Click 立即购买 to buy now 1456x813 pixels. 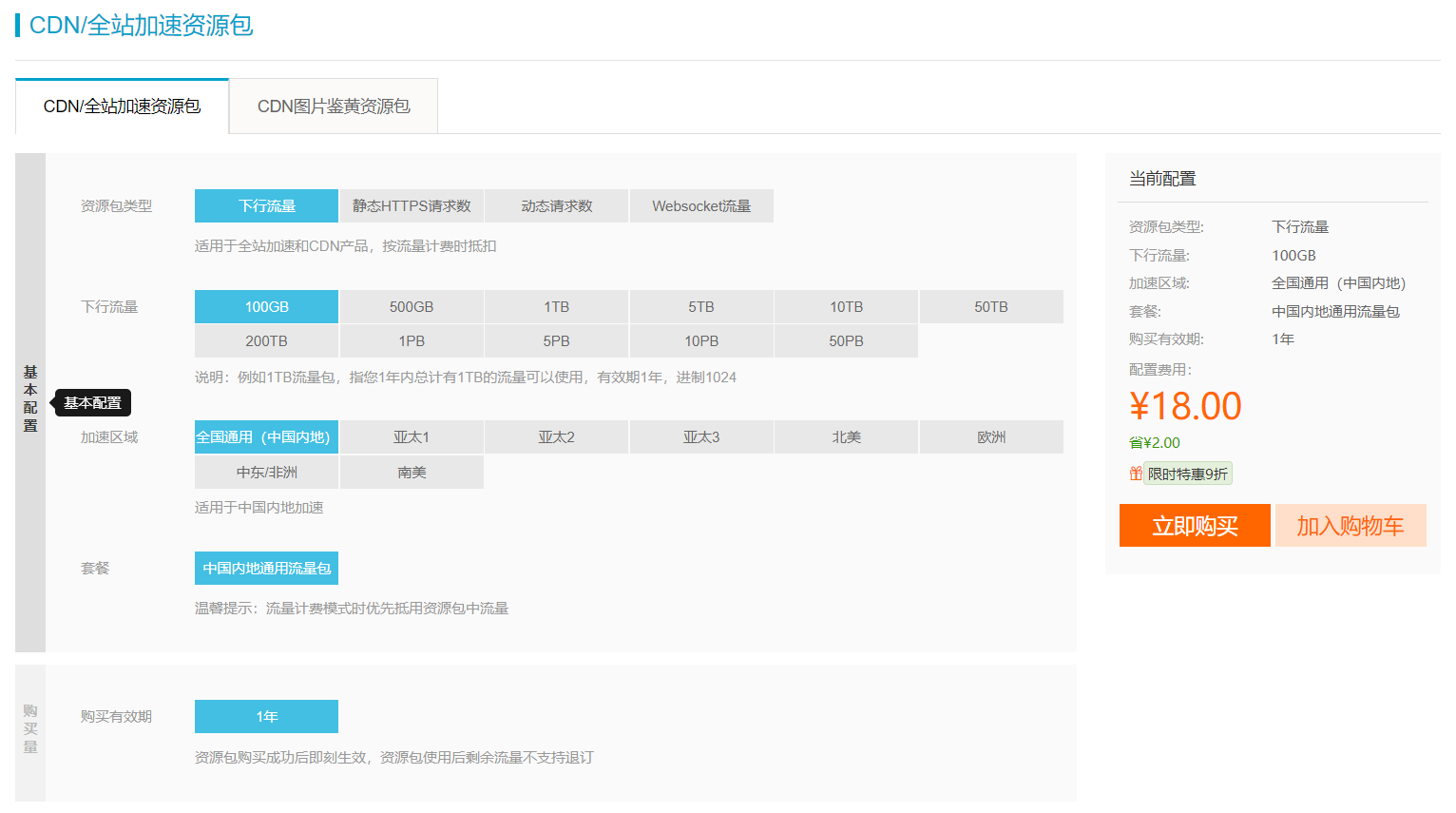pos(1195,526)
